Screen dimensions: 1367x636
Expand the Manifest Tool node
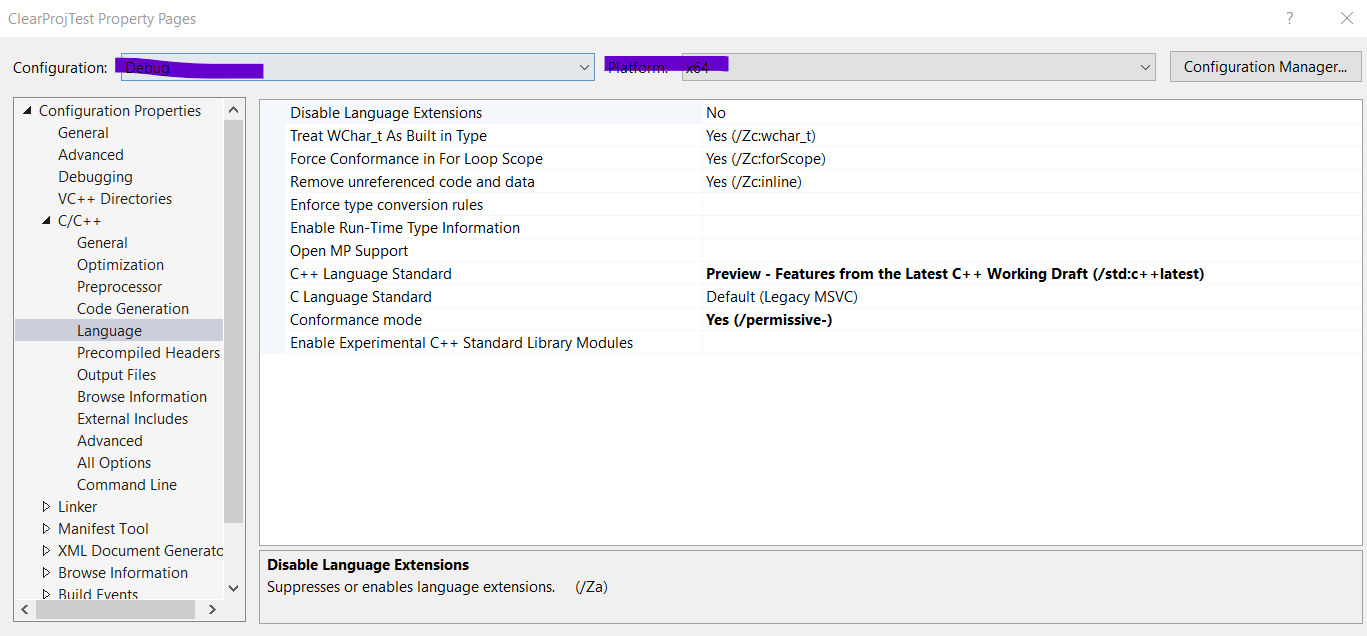point(45,528)
